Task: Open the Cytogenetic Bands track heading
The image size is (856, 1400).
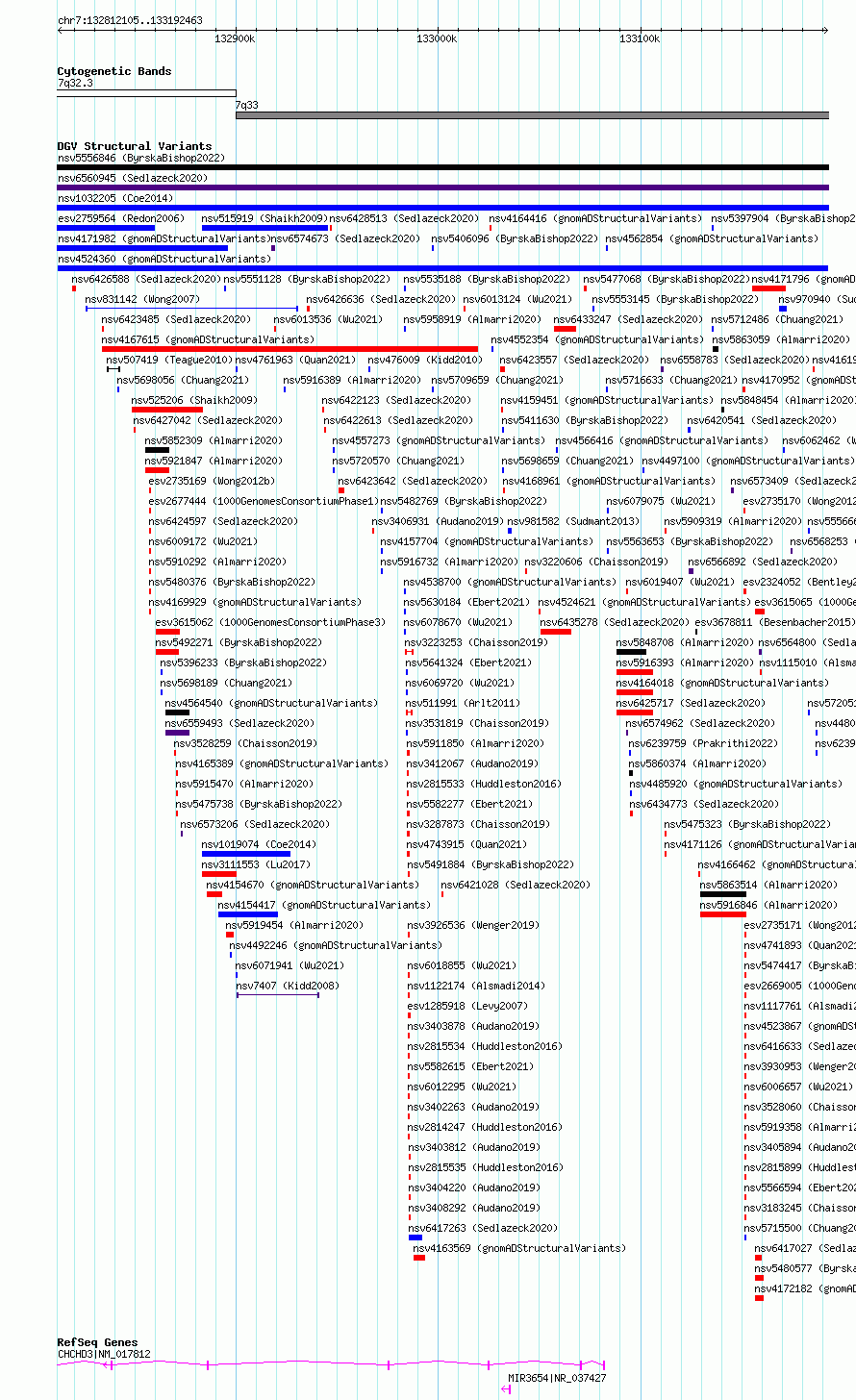Action: 114,71
